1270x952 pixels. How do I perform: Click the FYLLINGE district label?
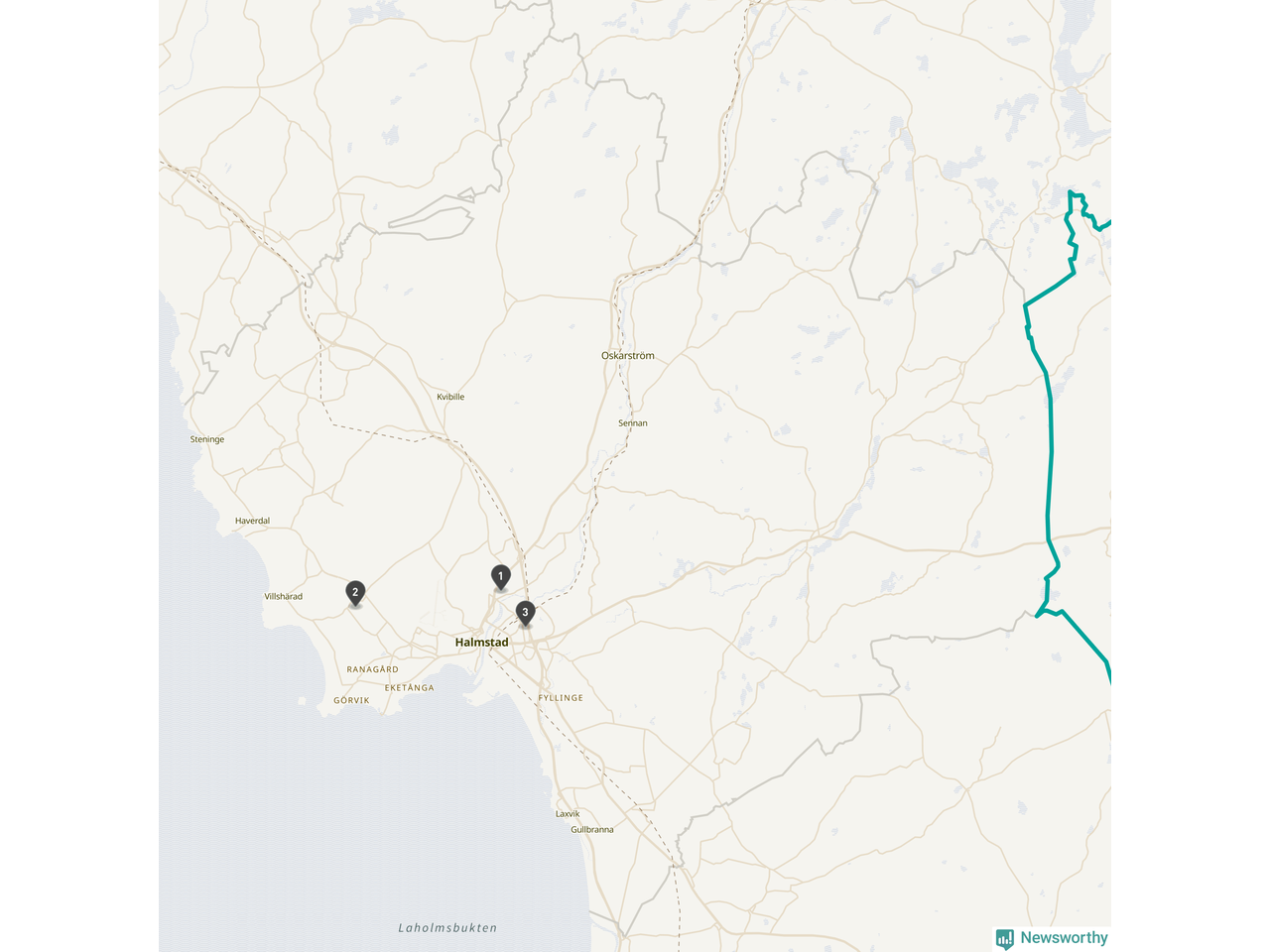coord(561,698)
